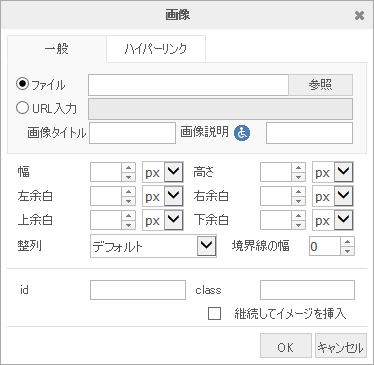
Task: Select the 一般 tab
Action: [x=57, y=49]
